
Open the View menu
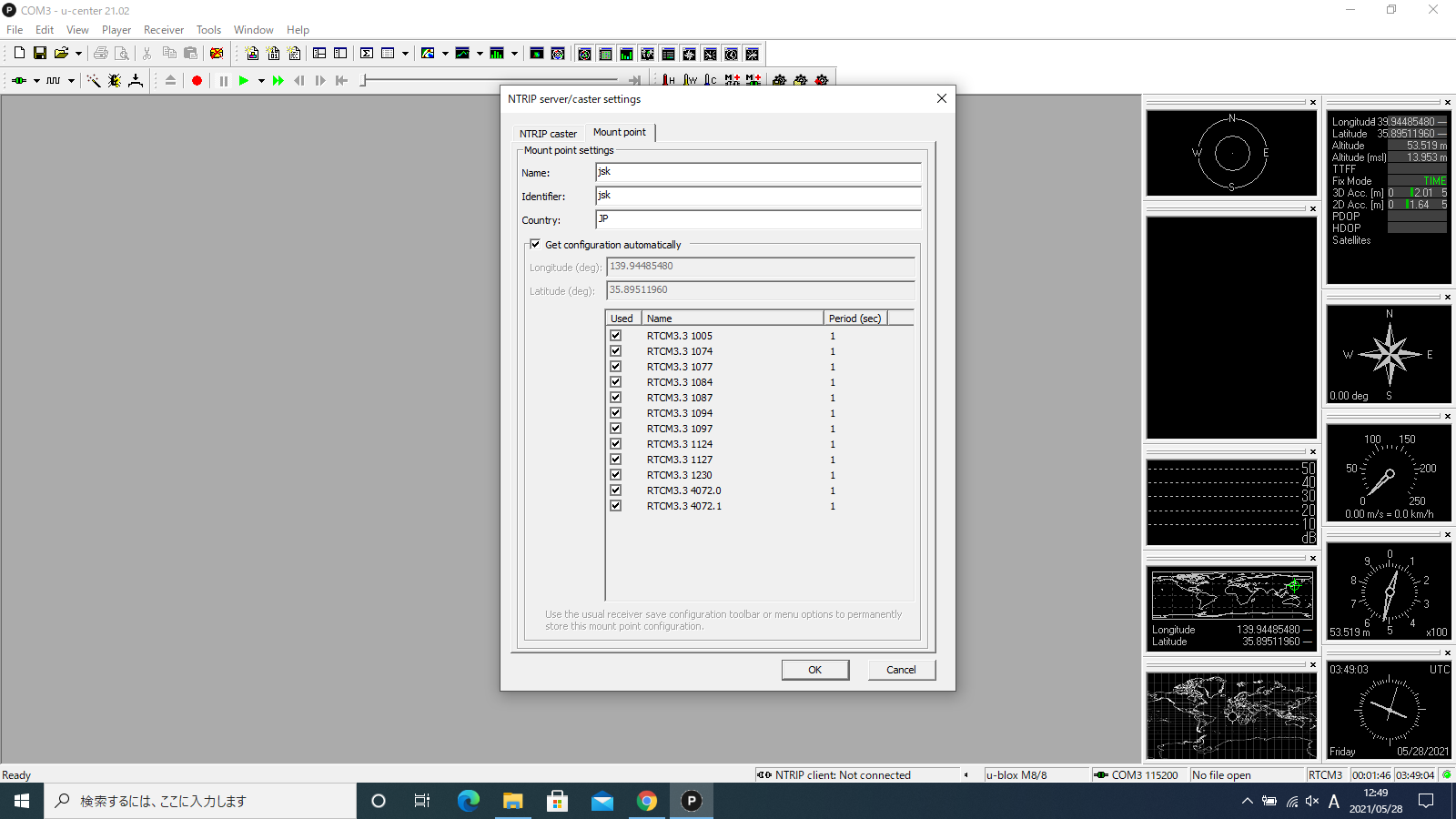pyautogui.click(x=77, y=30)
